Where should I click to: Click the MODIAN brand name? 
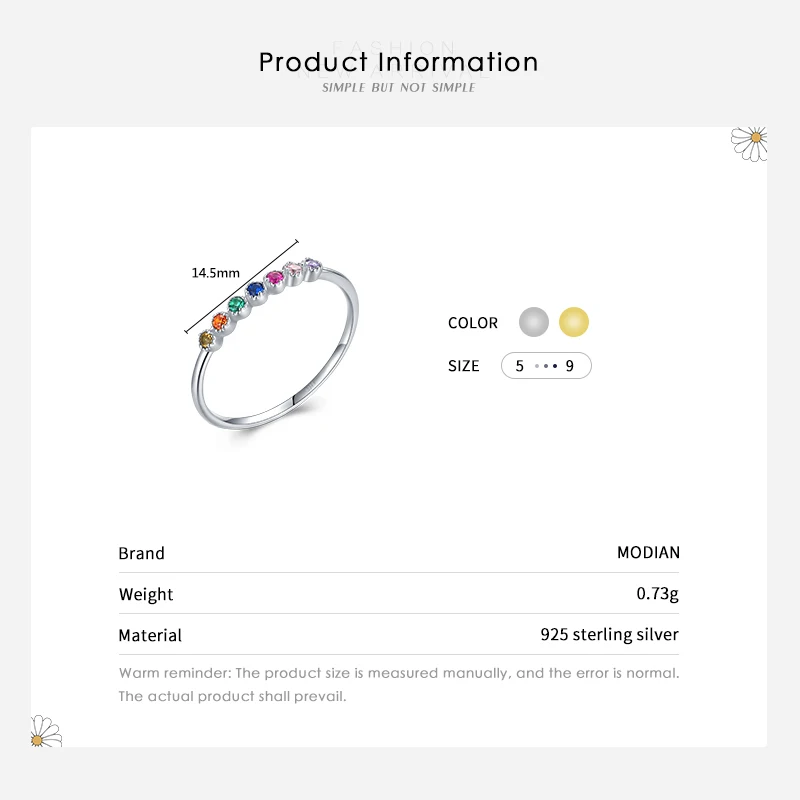click(648, 553)
